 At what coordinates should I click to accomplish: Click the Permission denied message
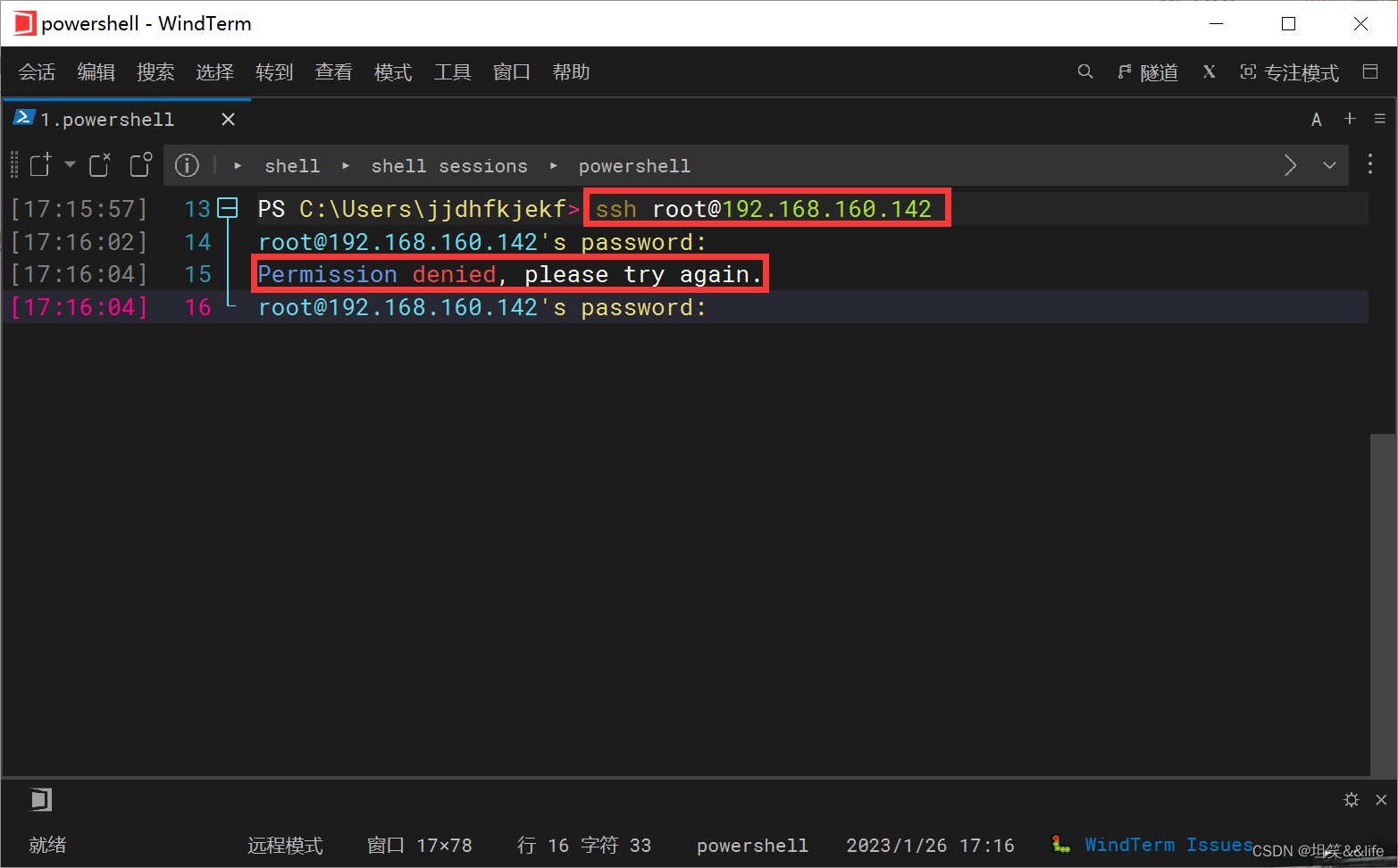(509, 274)
